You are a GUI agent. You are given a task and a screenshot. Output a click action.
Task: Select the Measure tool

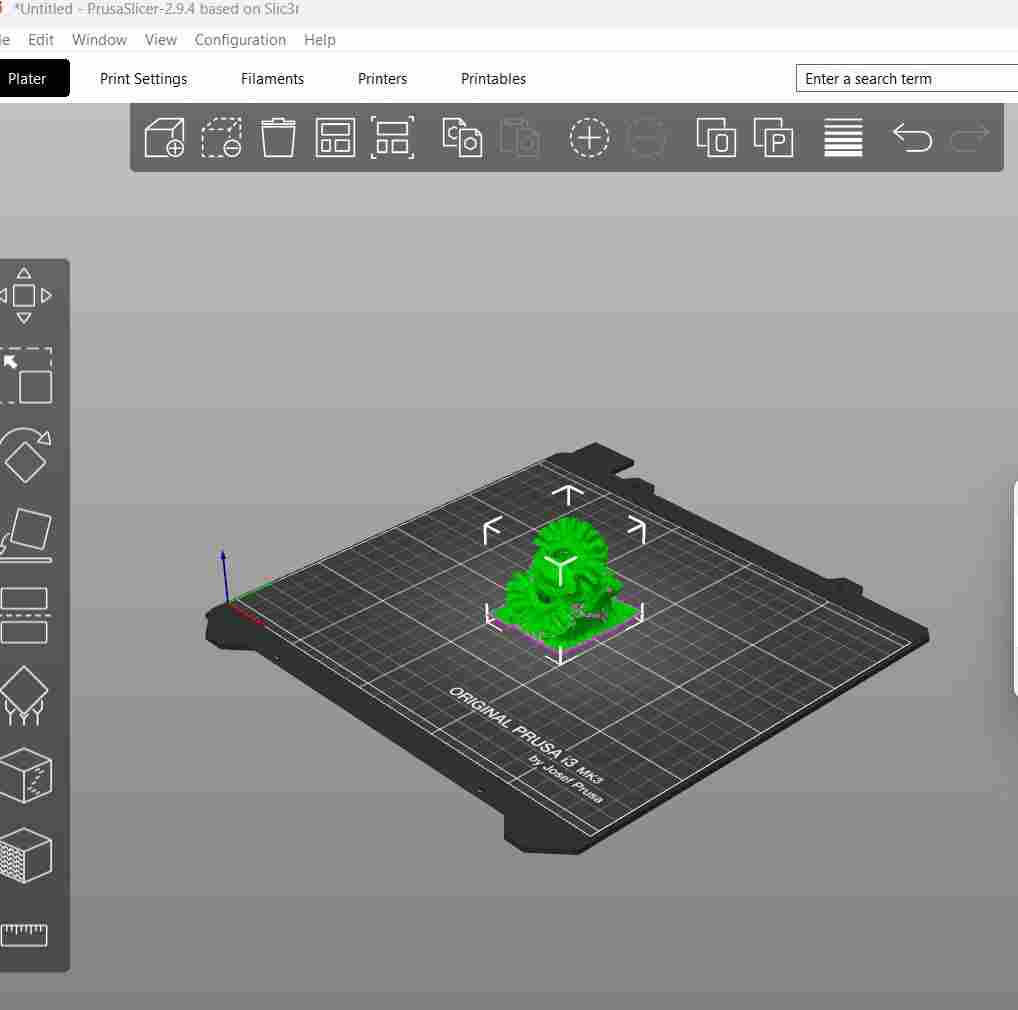(x=26, y=935)
